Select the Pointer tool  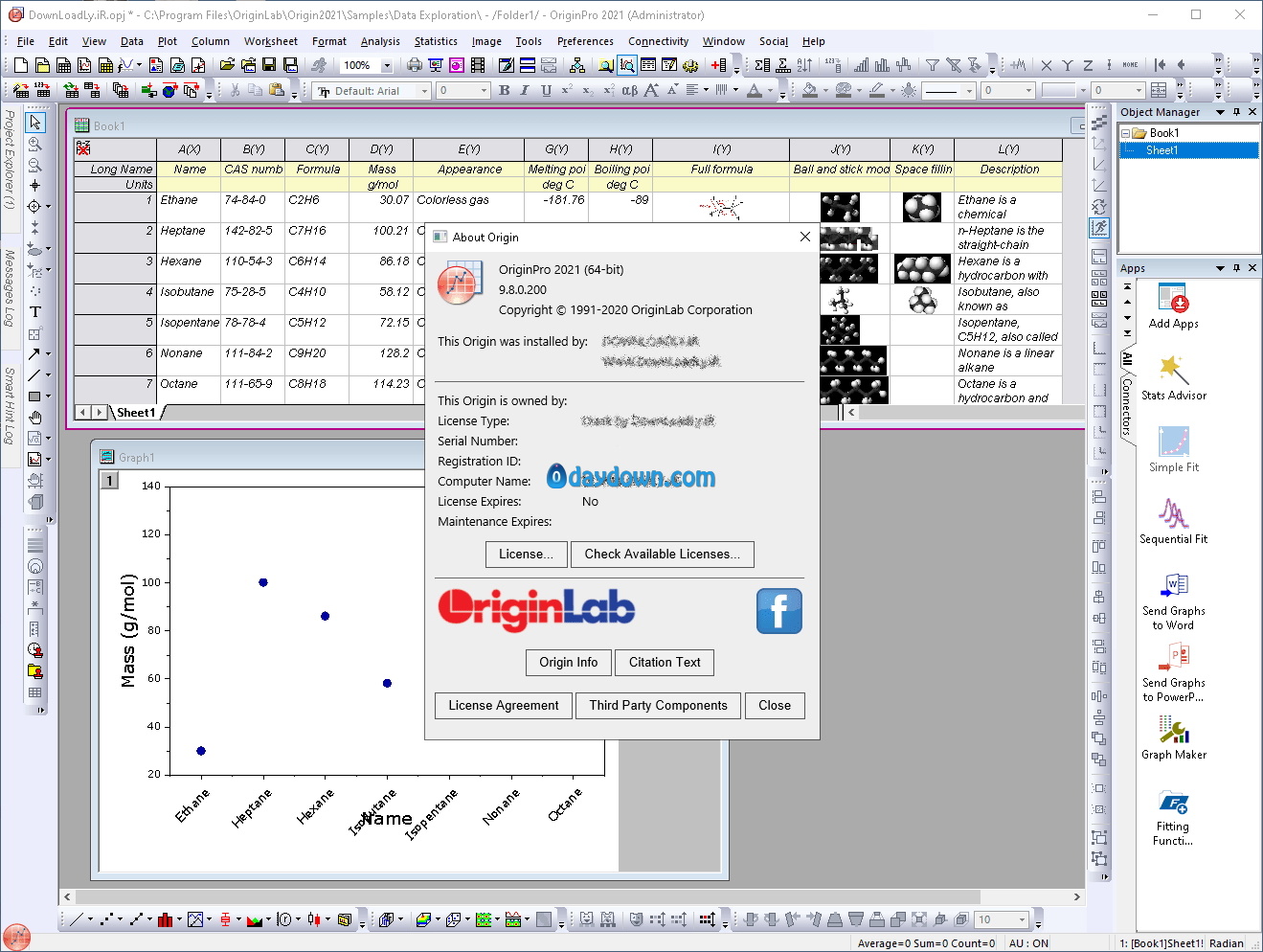click(35, 123)
